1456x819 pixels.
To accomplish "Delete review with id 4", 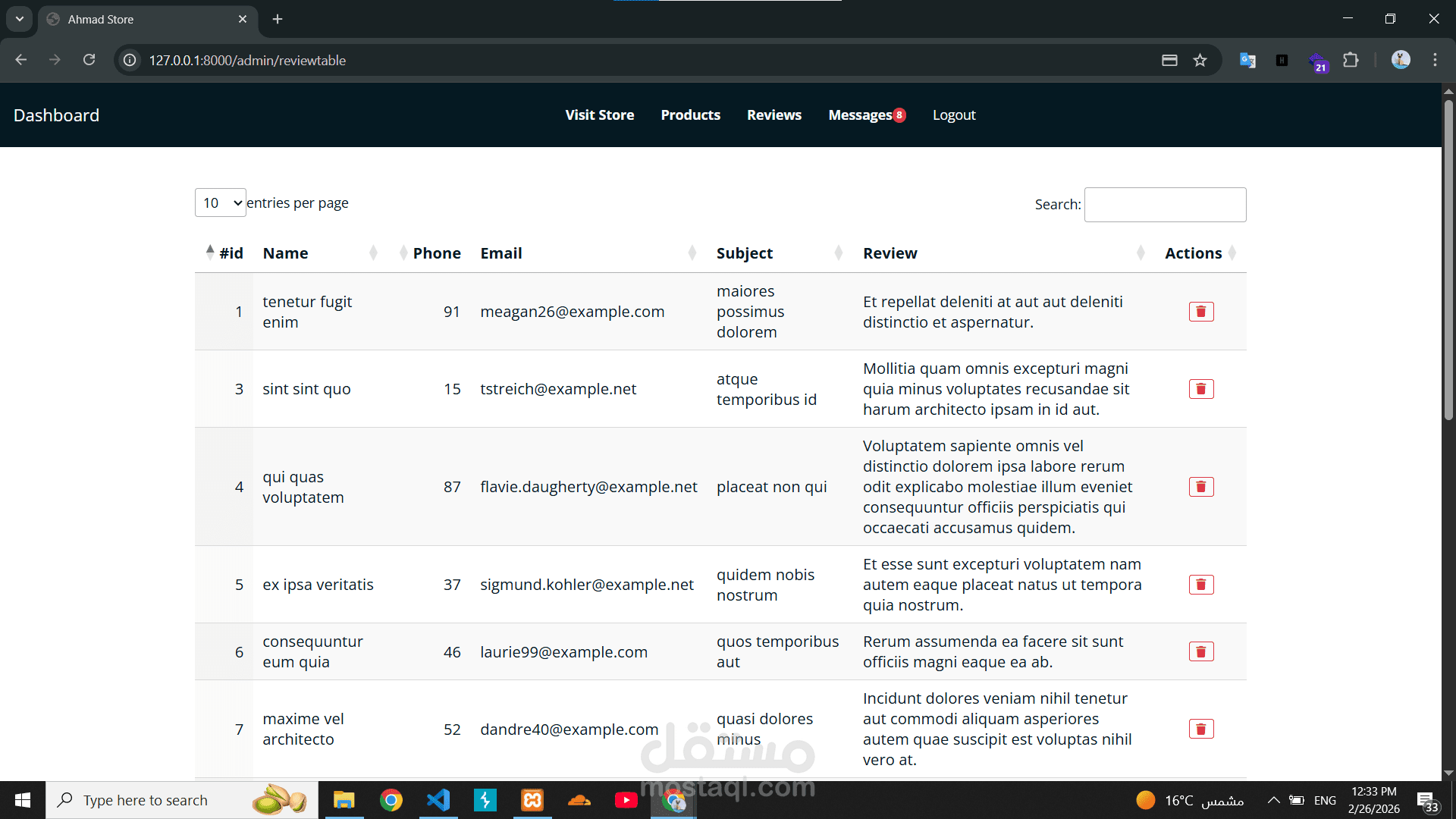I will click(1201, 487).
